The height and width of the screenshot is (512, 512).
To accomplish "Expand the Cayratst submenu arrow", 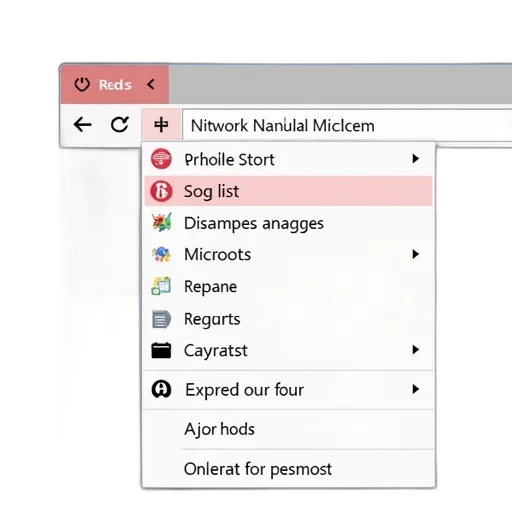I will click(x=415, y=350).
